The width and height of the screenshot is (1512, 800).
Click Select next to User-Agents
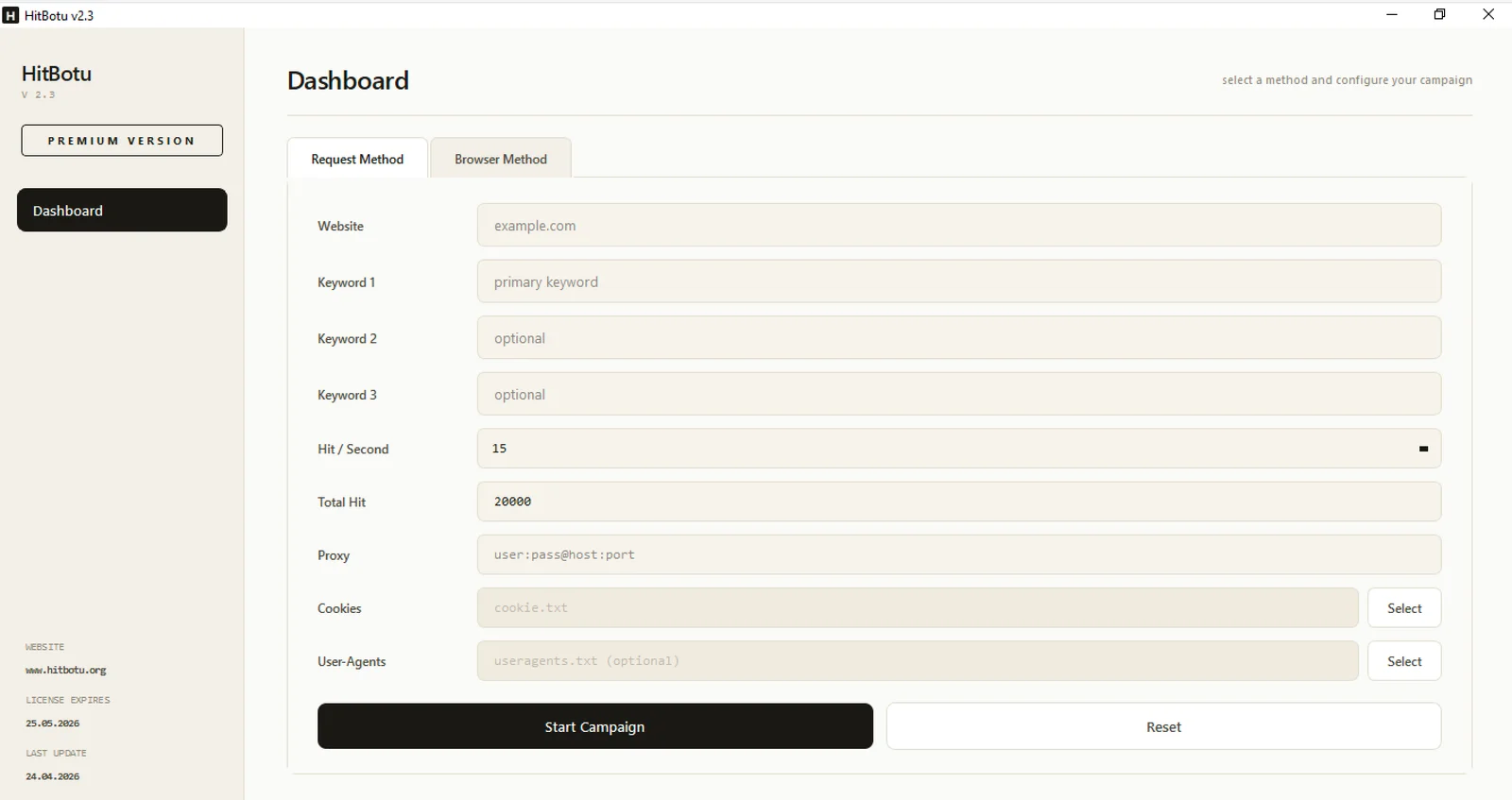point(1404,661)
